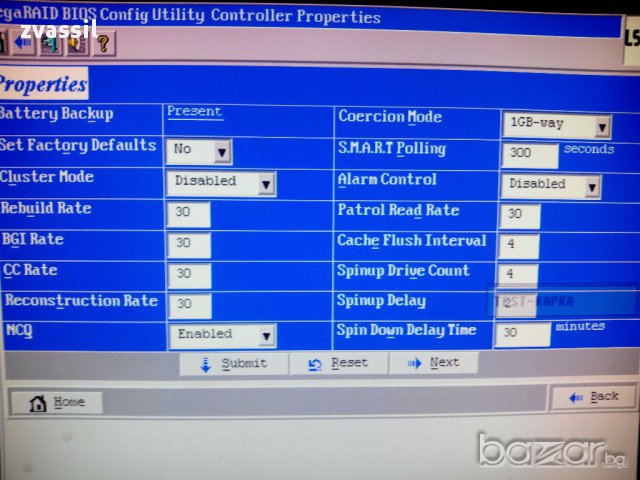This screenshot has height=480, width=640.
Task: Click the speaker sound toolbar icon
Action: pyautogui.click(x=75, y=43)
